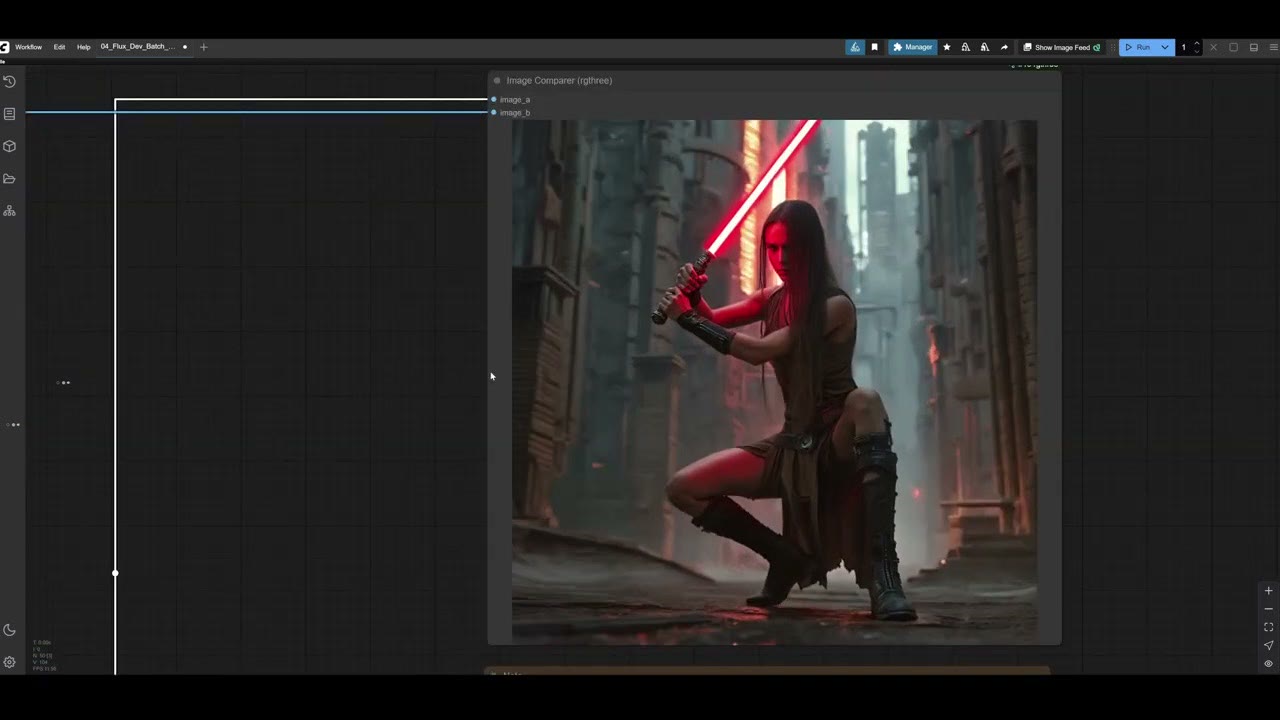This screenshot has width=1280, height=720.
Task: Select the Image Comparer (rgthree) node title
Action: (559, 80)
